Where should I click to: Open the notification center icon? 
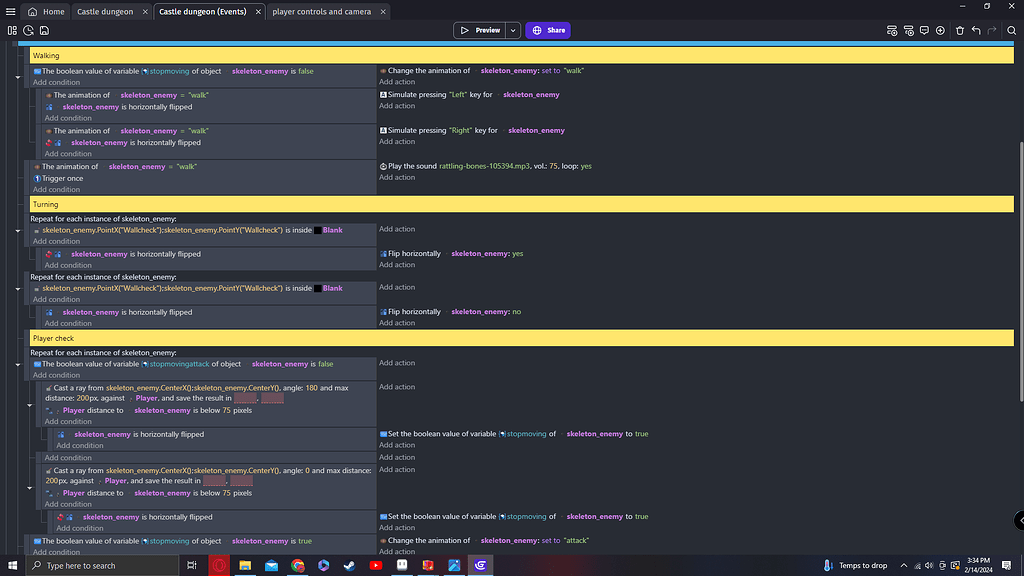click(1006, 566)
